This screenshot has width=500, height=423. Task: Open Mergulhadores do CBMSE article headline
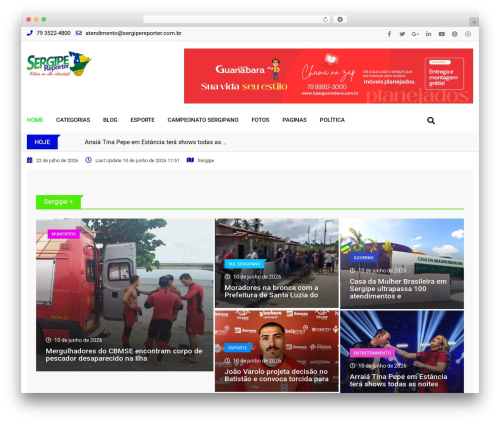tap(124, 355)
